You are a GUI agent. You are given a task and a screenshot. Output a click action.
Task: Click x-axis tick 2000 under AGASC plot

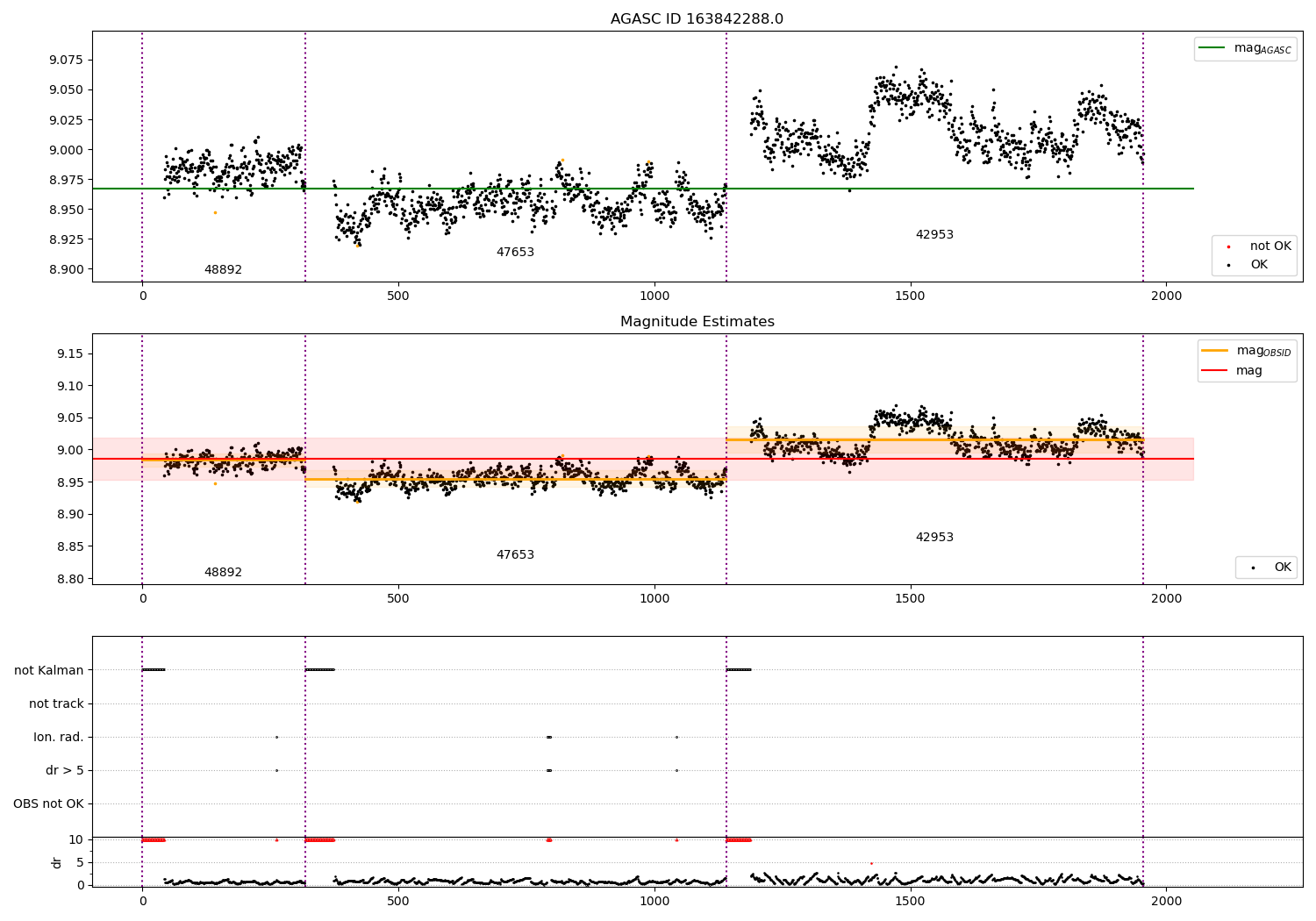point(1166,296)
